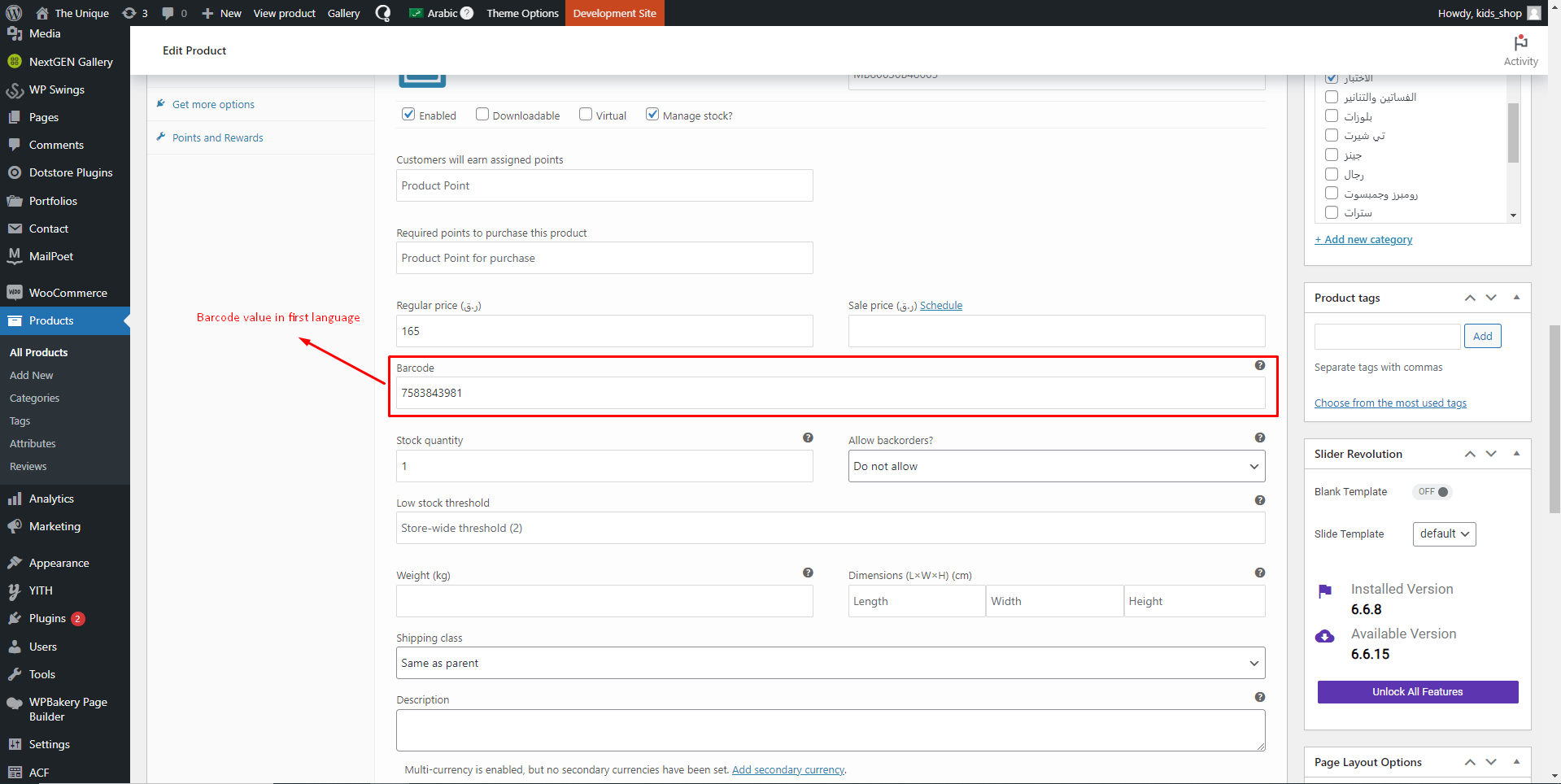Click the Product tags text input
The image size is (1561, 784).
[1387, 336]
